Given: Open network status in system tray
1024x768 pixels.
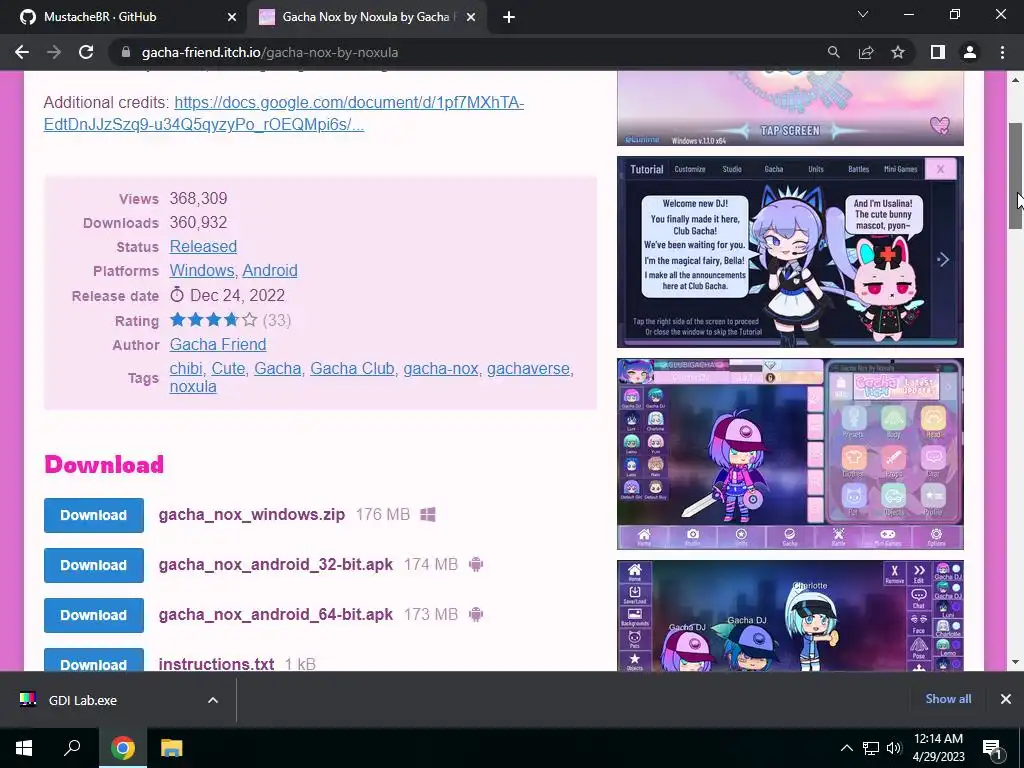Looking at the screenshot, I should (871, 748).
